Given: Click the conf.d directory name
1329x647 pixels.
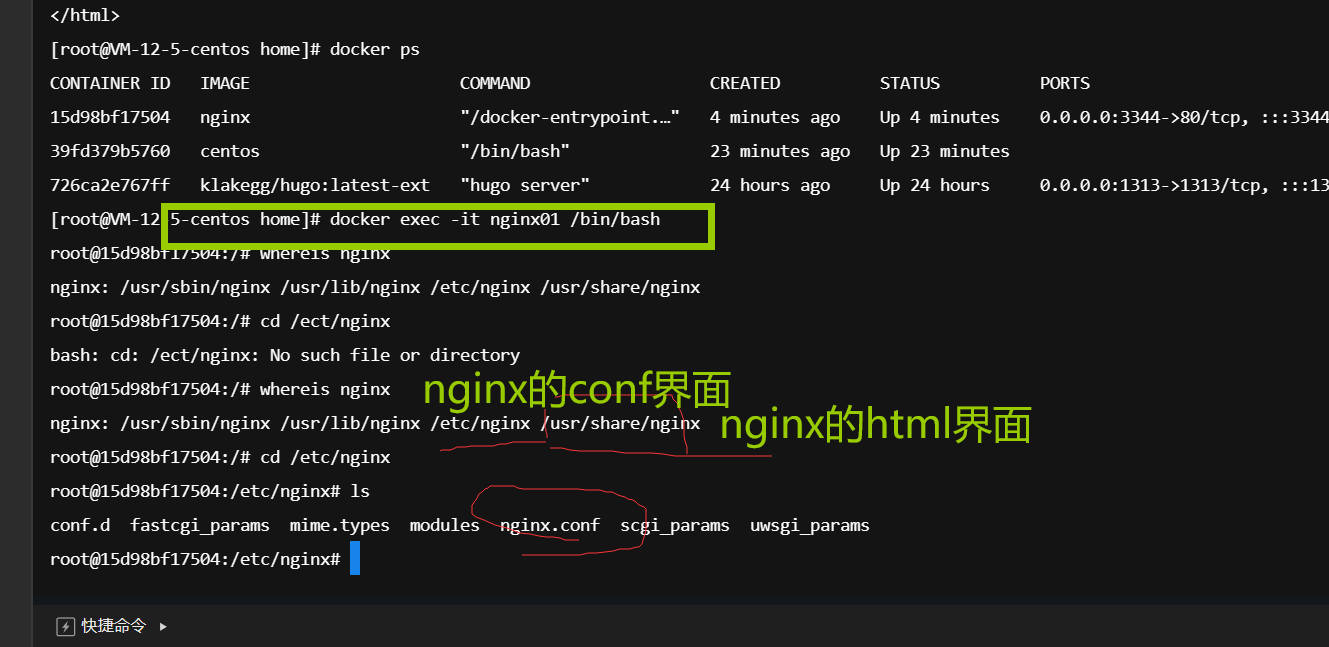Looking at the screenshot, I should tap(80, 525).
